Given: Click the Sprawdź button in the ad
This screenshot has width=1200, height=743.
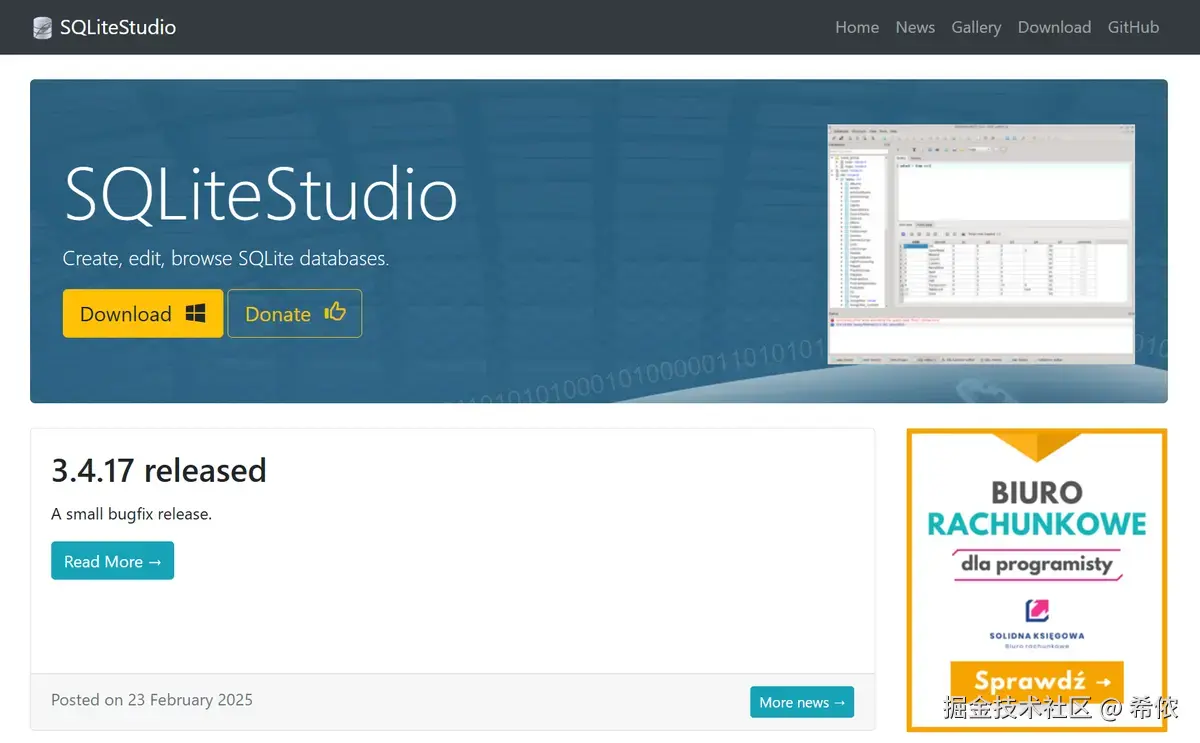Looking at the screenshot, I should [x=1037, y=682].
